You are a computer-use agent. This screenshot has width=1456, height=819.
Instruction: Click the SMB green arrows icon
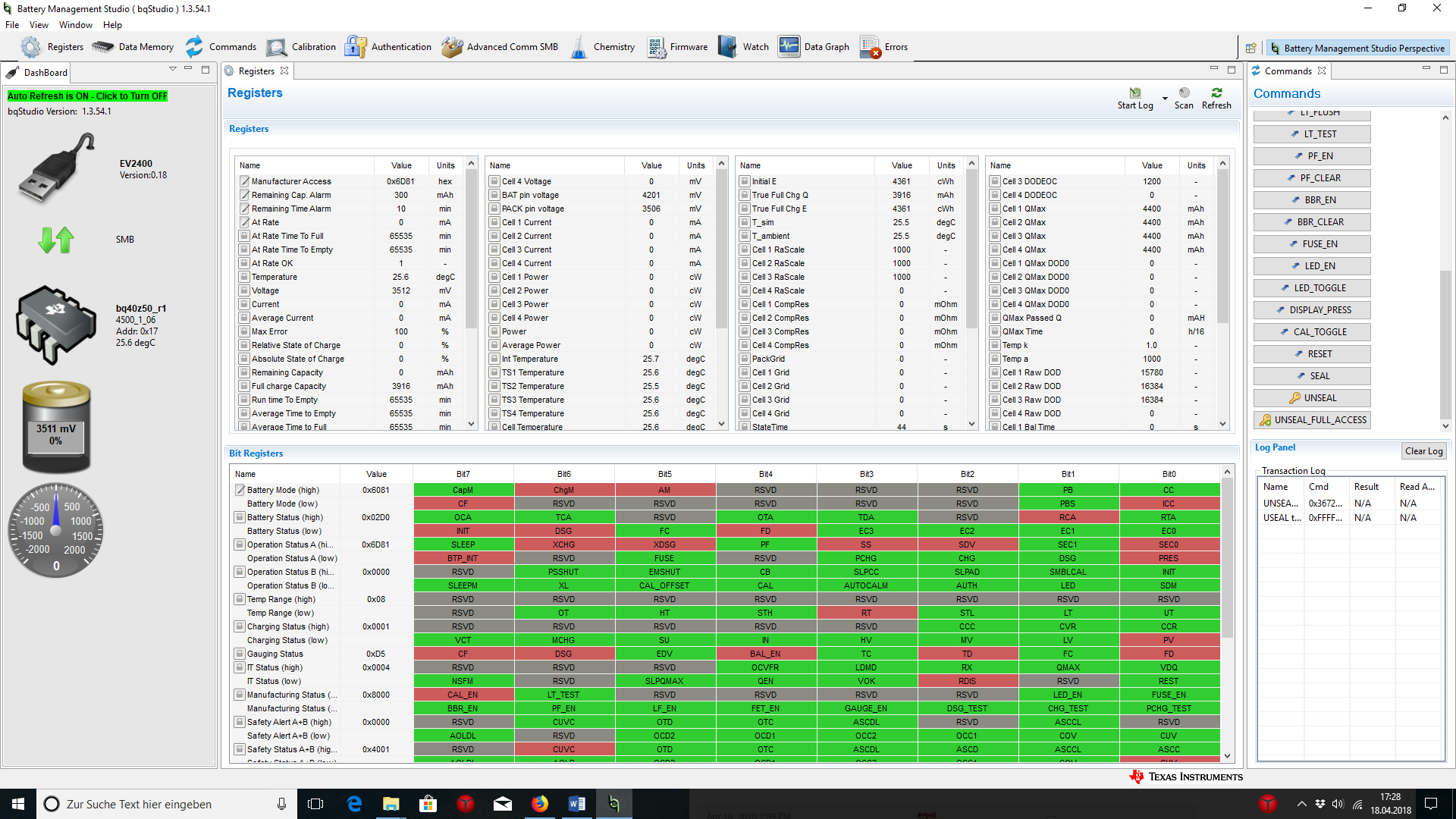pyautogui.click(x=55, y=240)
